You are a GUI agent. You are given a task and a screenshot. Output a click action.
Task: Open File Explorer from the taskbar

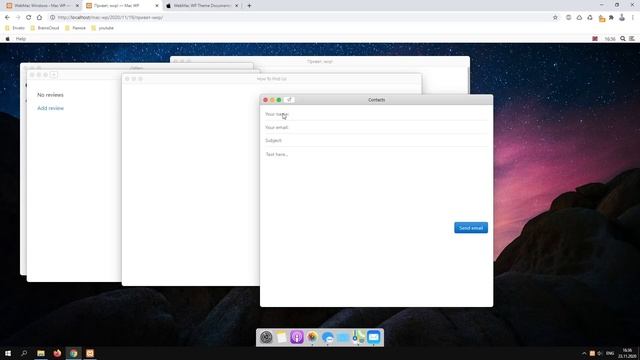coord(41,353)
